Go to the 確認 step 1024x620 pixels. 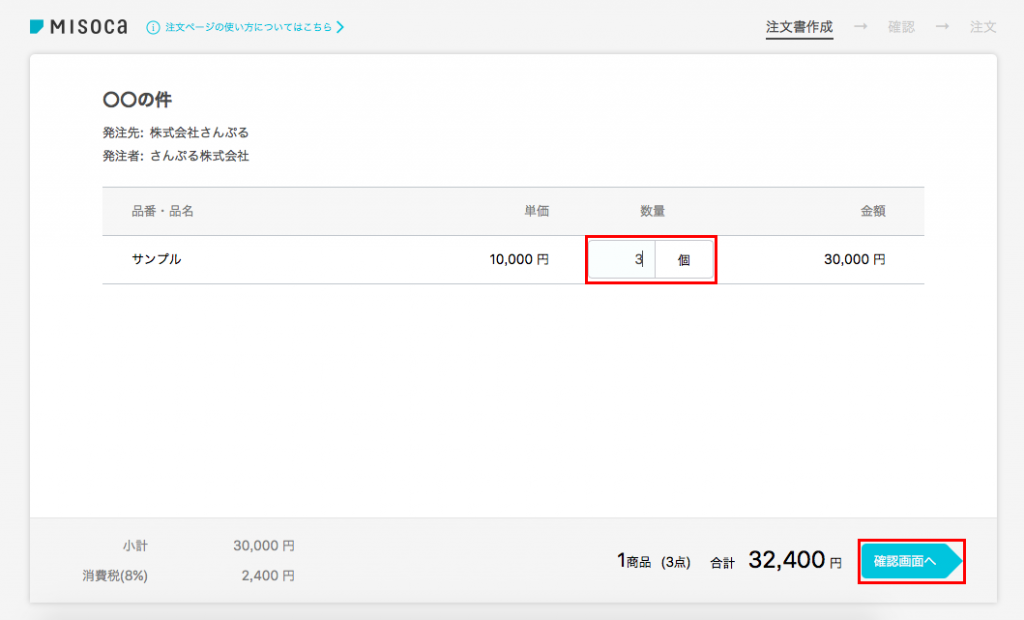(901, 27)
